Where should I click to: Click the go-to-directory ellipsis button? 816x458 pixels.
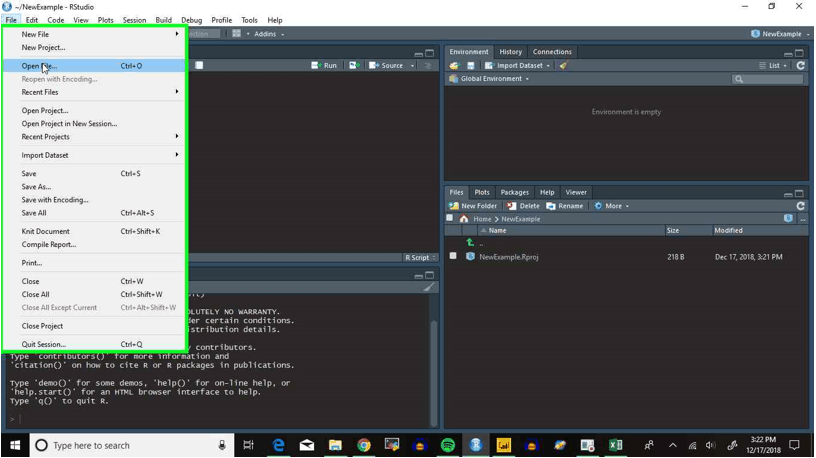click(803, 219)
